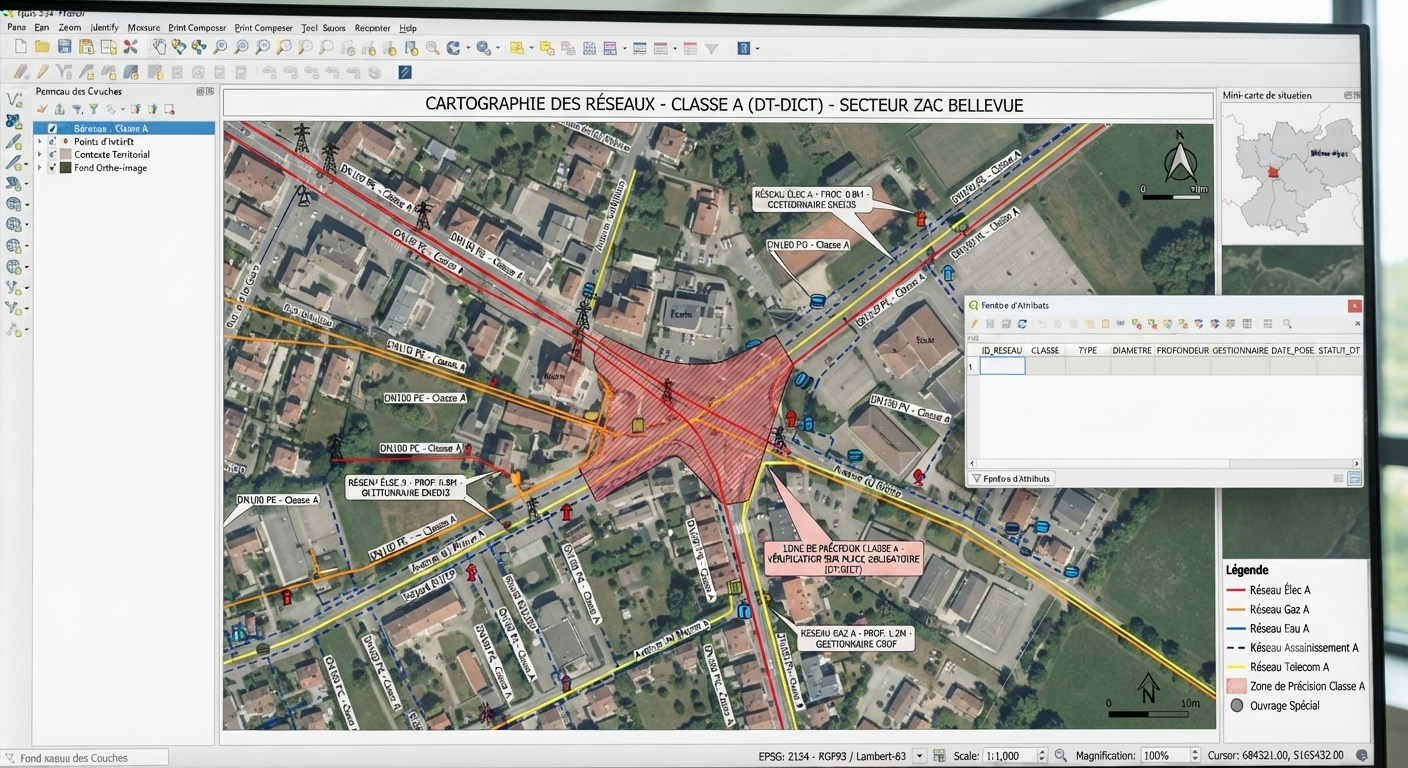Viewport: 1408px width, 768px height.
Task: Open a project with the folder icon
Action: click(42, 47)
